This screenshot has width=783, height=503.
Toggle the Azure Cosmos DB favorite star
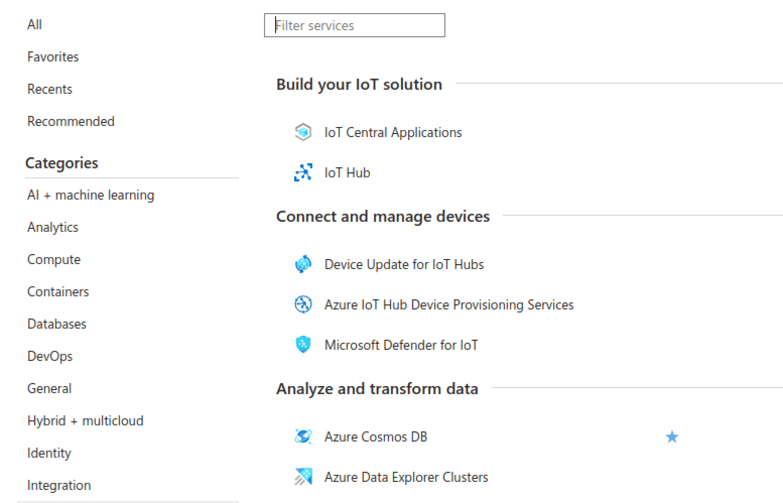(x=672, y=437)
